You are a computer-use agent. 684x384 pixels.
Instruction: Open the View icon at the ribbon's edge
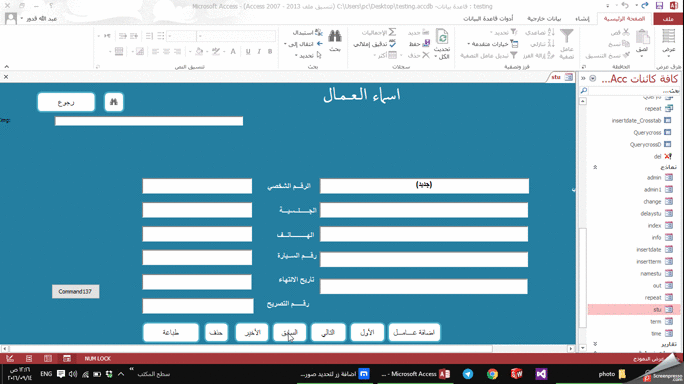pos(668,37)
